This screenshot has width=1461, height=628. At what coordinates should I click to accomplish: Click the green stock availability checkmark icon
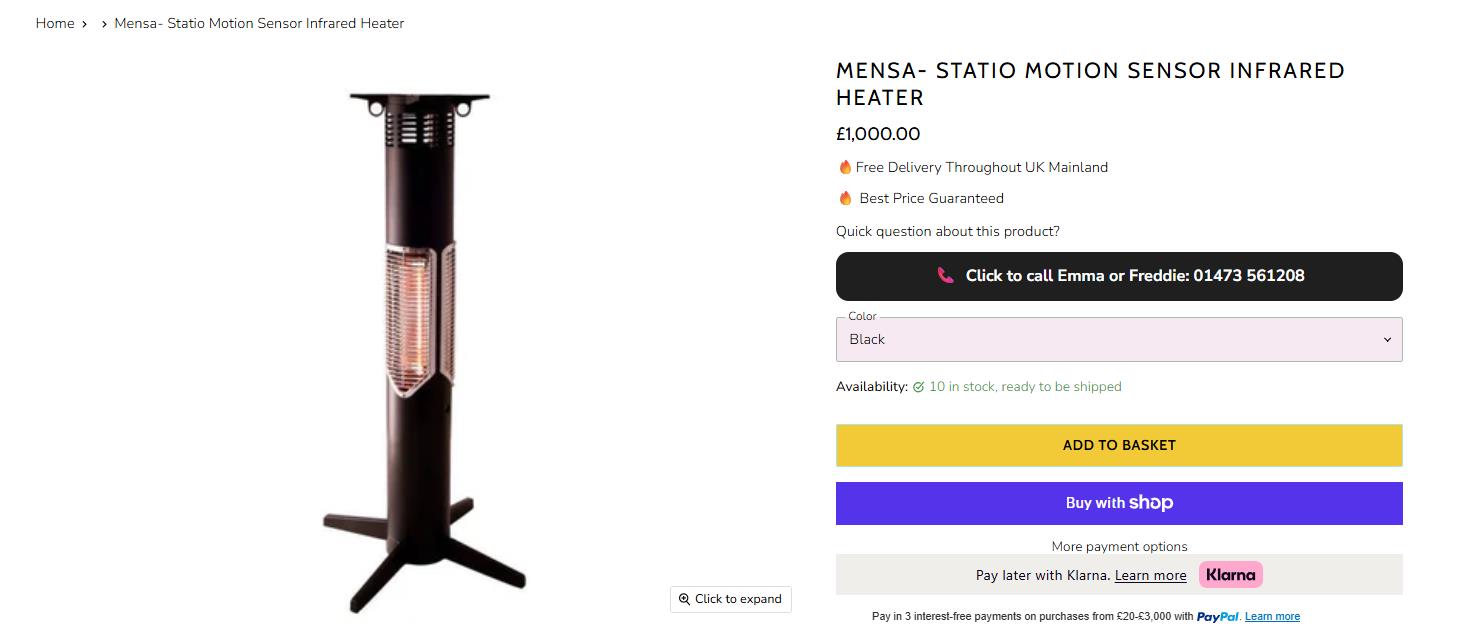pyautogui.click(x=918, y=387)
